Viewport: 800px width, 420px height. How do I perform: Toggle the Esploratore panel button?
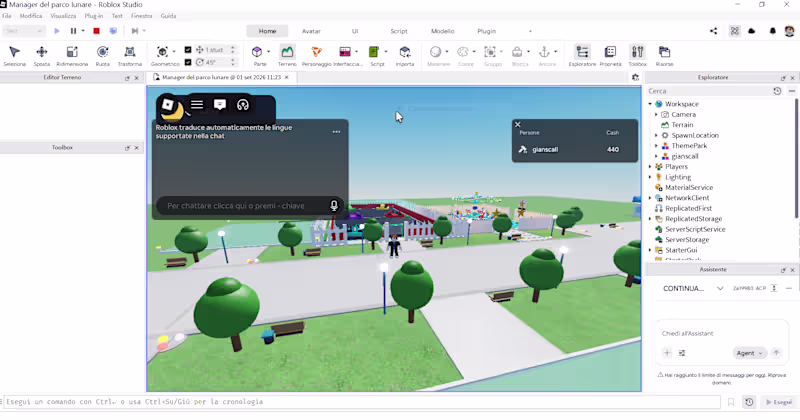click(x=582, y=56)
